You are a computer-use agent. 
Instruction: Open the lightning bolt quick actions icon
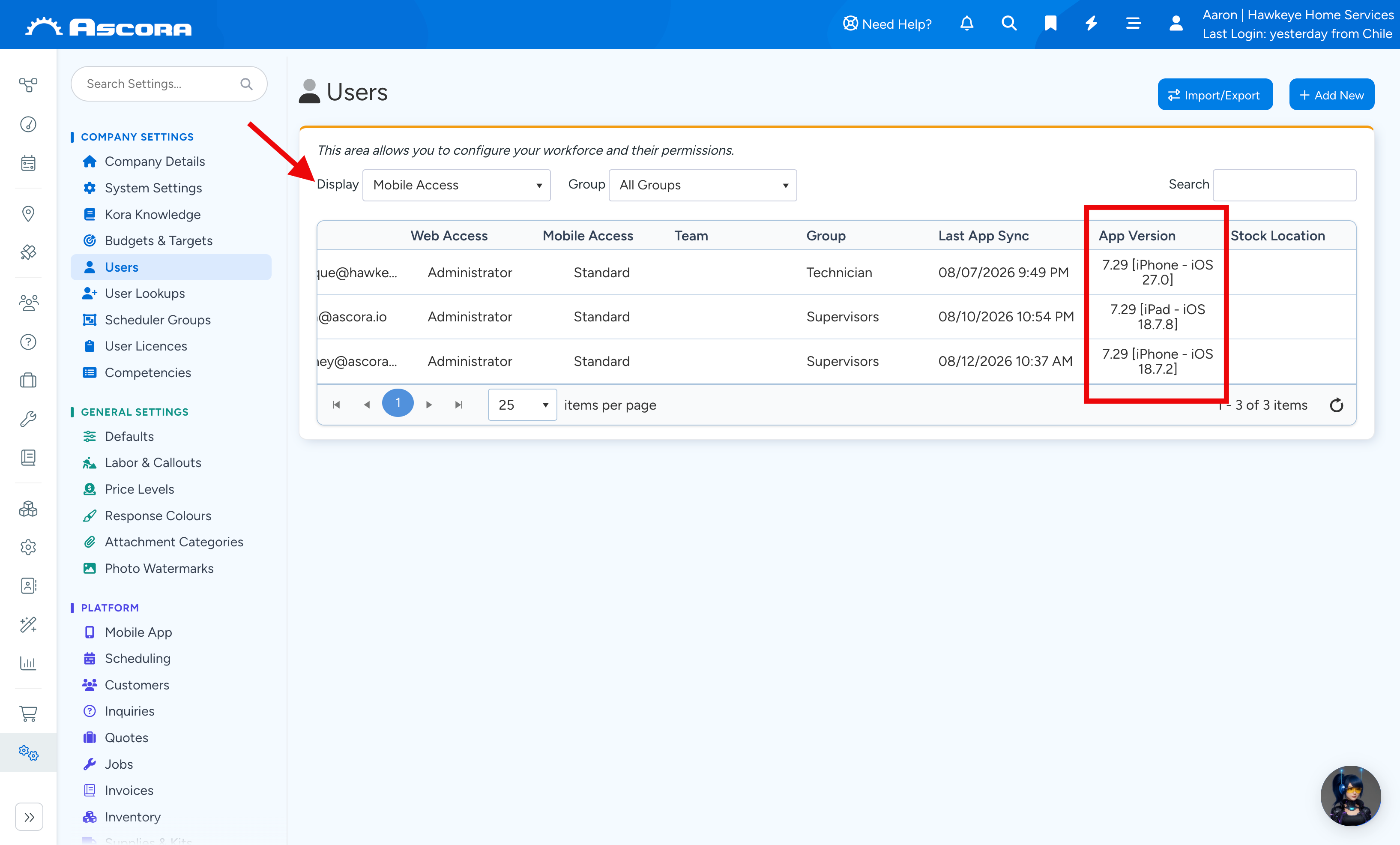point(1092,23)
